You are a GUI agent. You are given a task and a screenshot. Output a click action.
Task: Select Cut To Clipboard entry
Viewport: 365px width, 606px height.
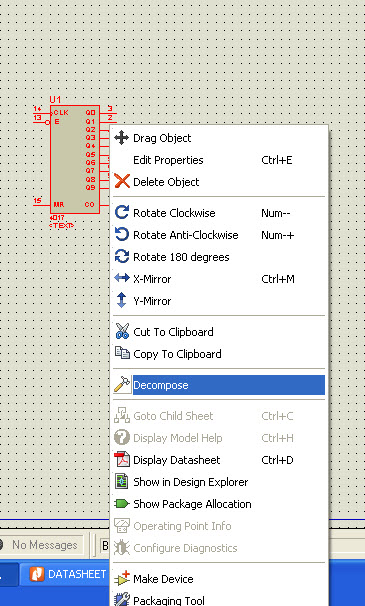pyautogui.click(x=219, y=332)
